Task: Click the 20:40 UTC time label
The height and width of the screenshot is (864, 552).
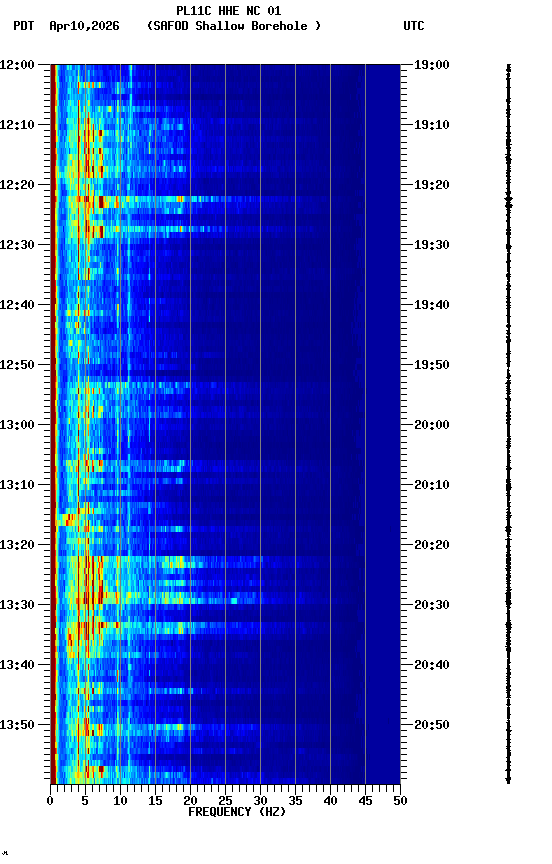Action: (x=432, y=665)
